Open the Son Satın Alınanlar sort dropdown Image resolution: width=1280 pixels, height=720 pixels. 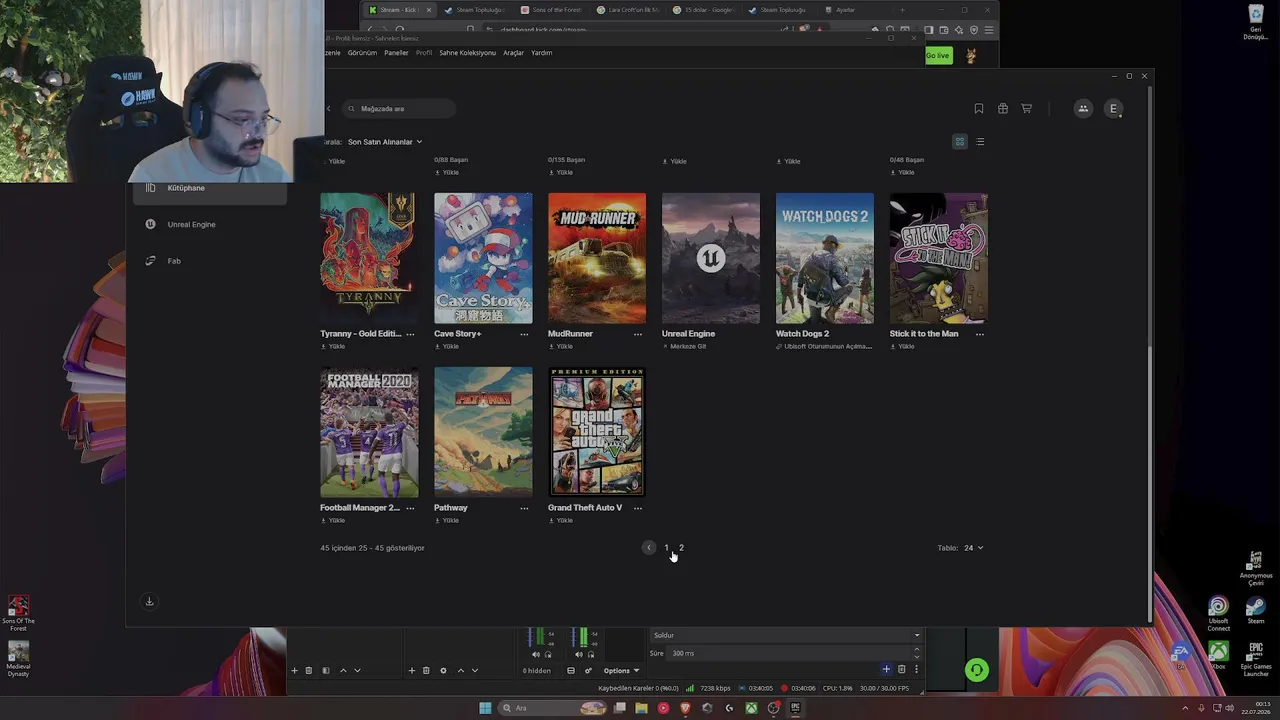pyautogui.click(x=385, y=142)
